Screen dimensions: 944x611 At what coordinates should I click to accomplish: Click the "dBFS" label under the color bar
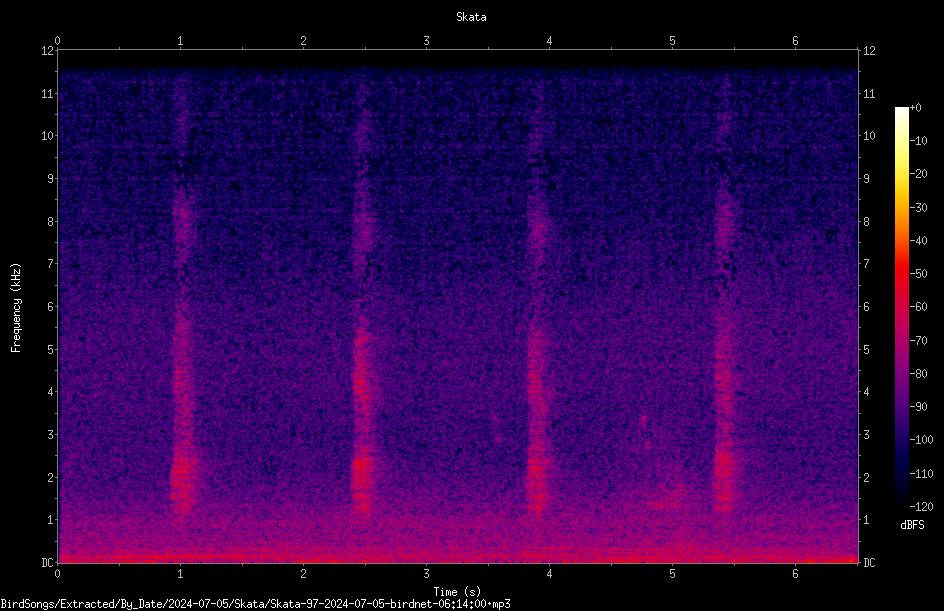pyautogui.click(x=912, y=525)
